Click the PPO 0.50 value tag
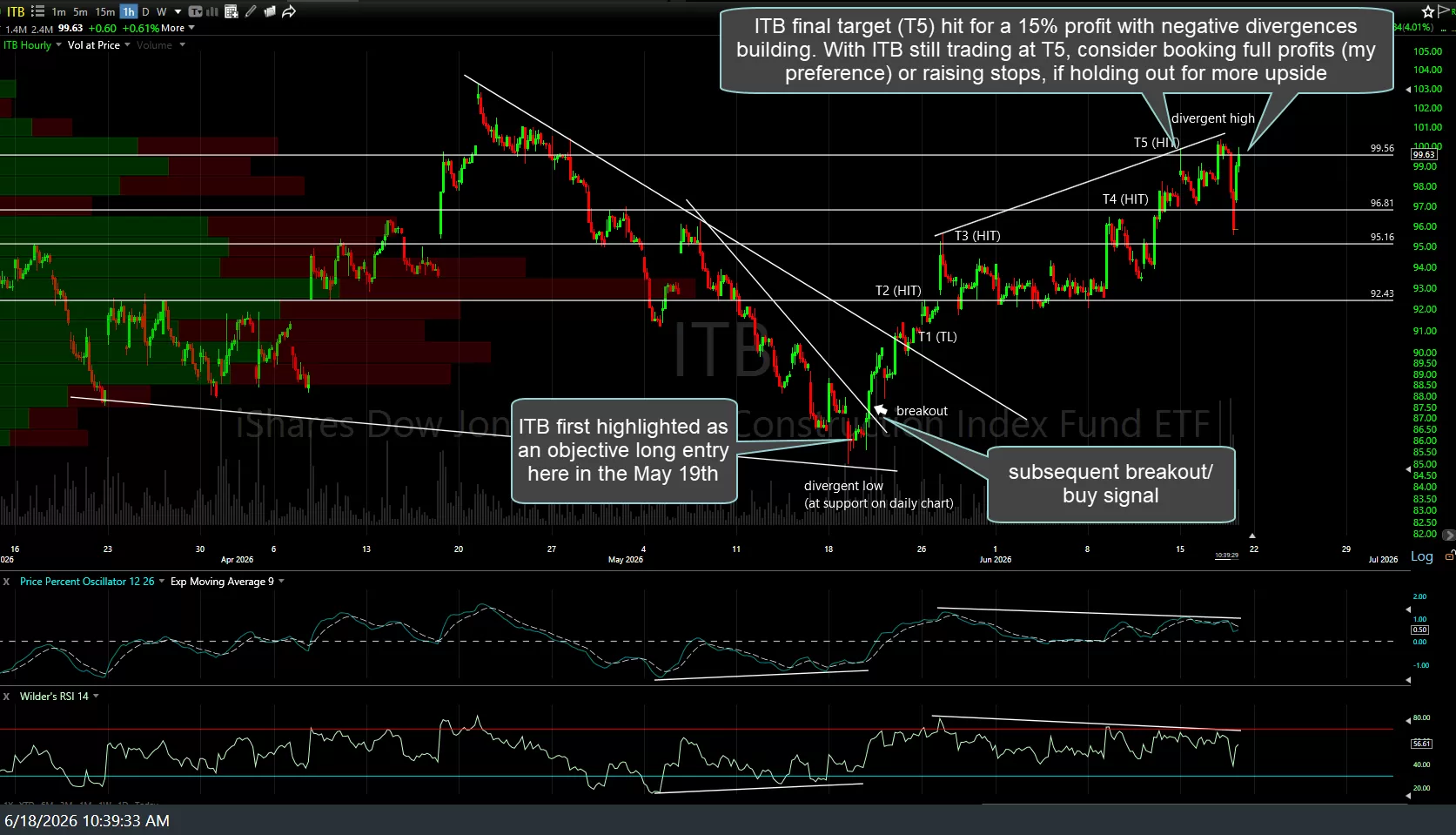Viewport: 1456px width, 835px height. click(x=1419, y=629)
